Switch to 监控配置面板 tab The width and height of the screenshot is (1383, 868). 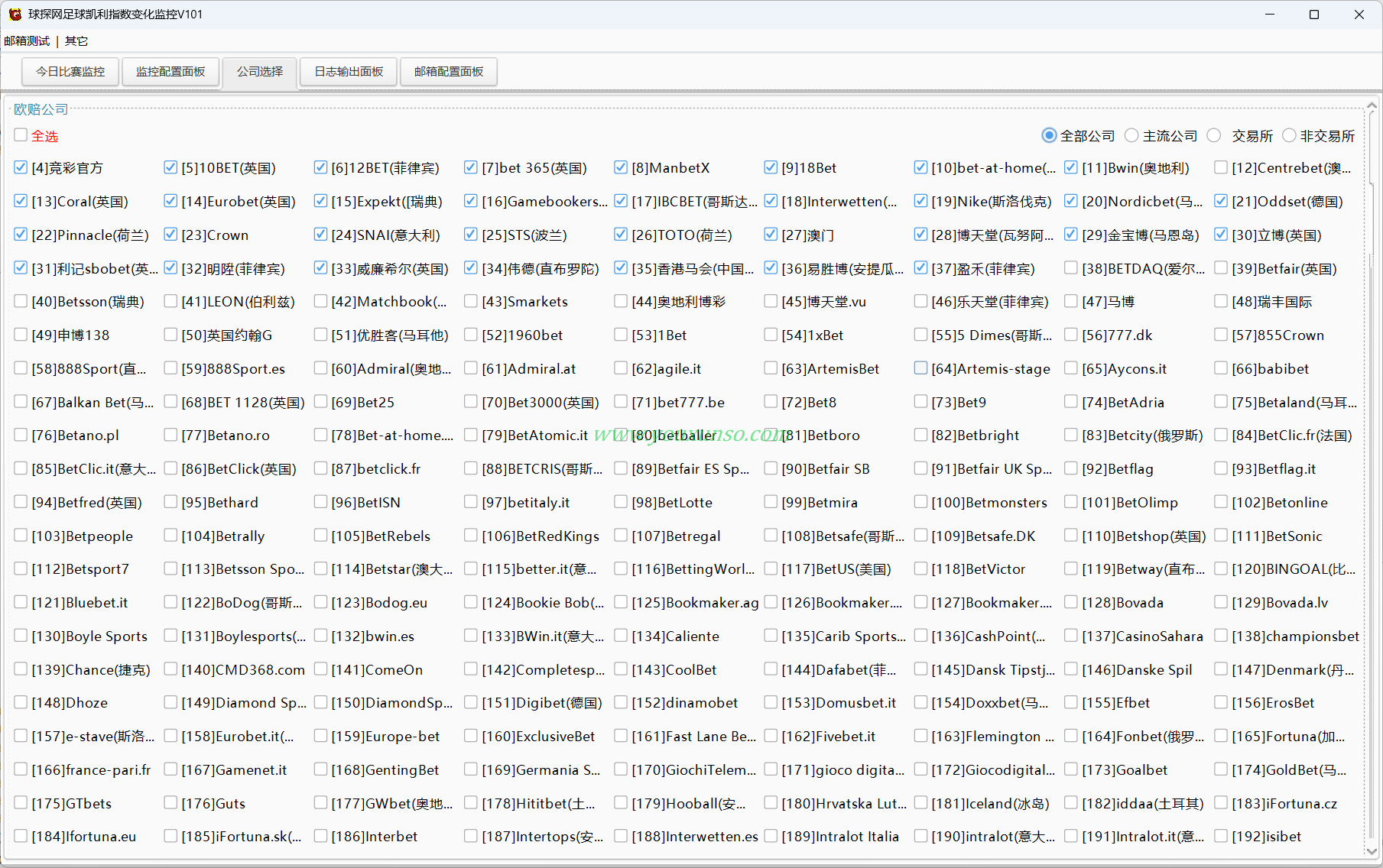click(x=170, y=72)
